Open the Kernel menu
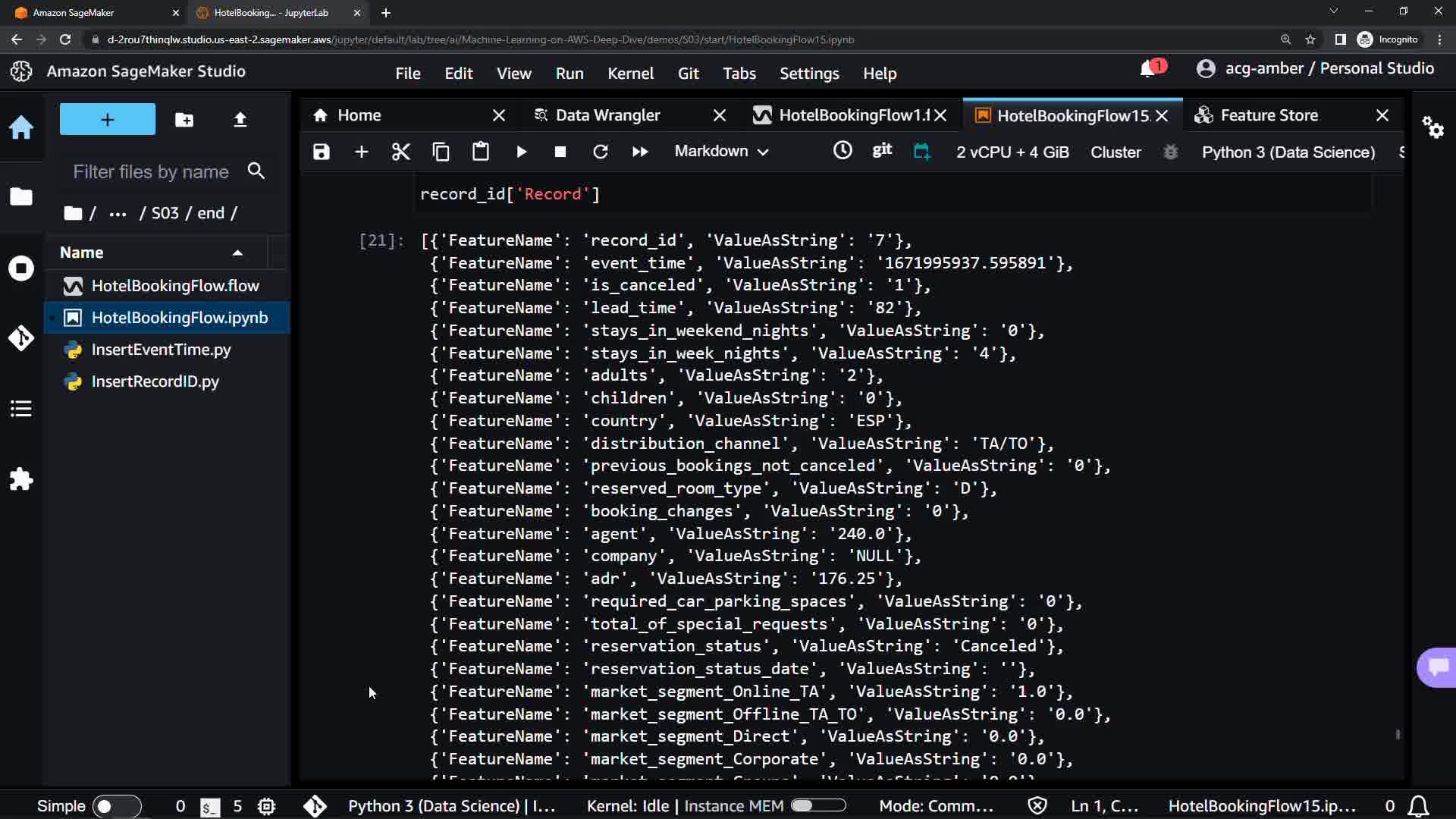1456x819 pixels. pos(629,74)
